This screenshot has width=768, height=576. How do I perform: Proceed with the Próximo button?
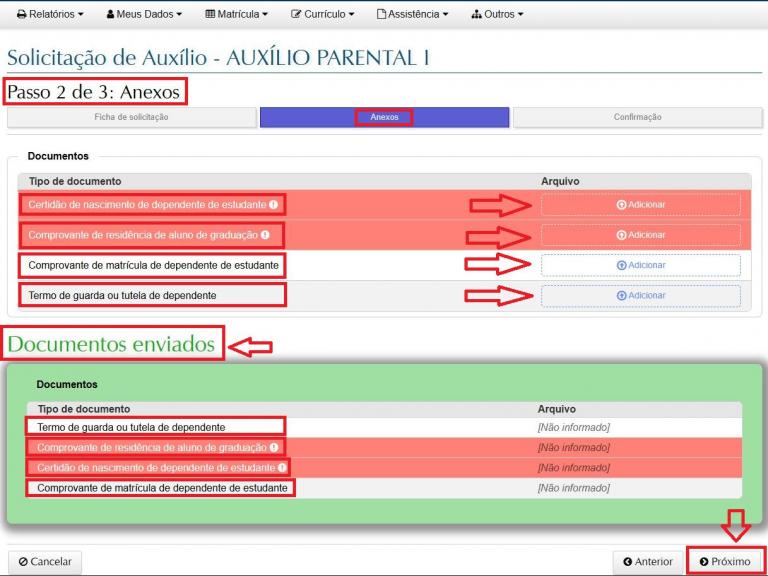pos(726,562)
